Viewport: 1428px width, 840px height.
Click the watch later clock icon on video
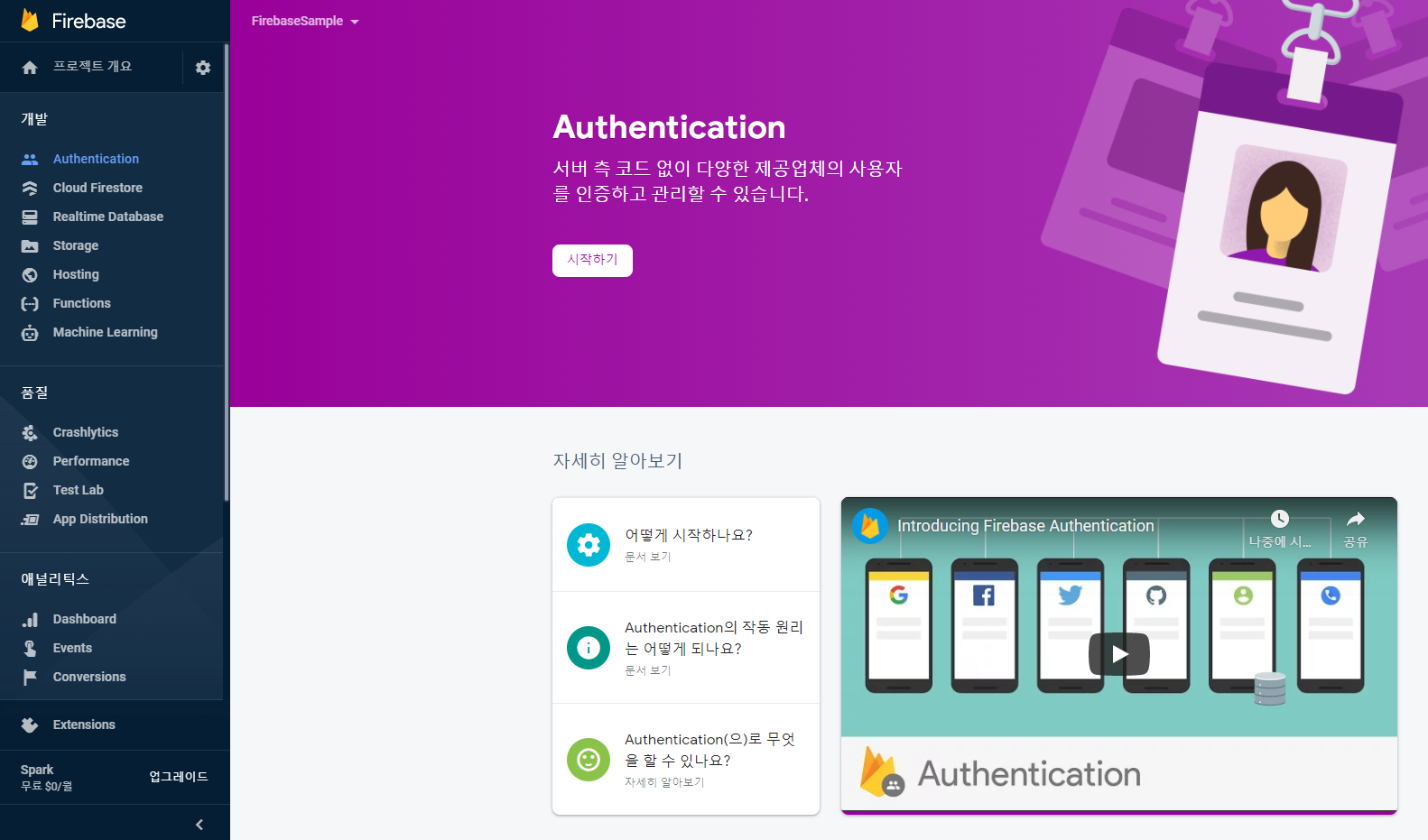(x=1280, y=519)
